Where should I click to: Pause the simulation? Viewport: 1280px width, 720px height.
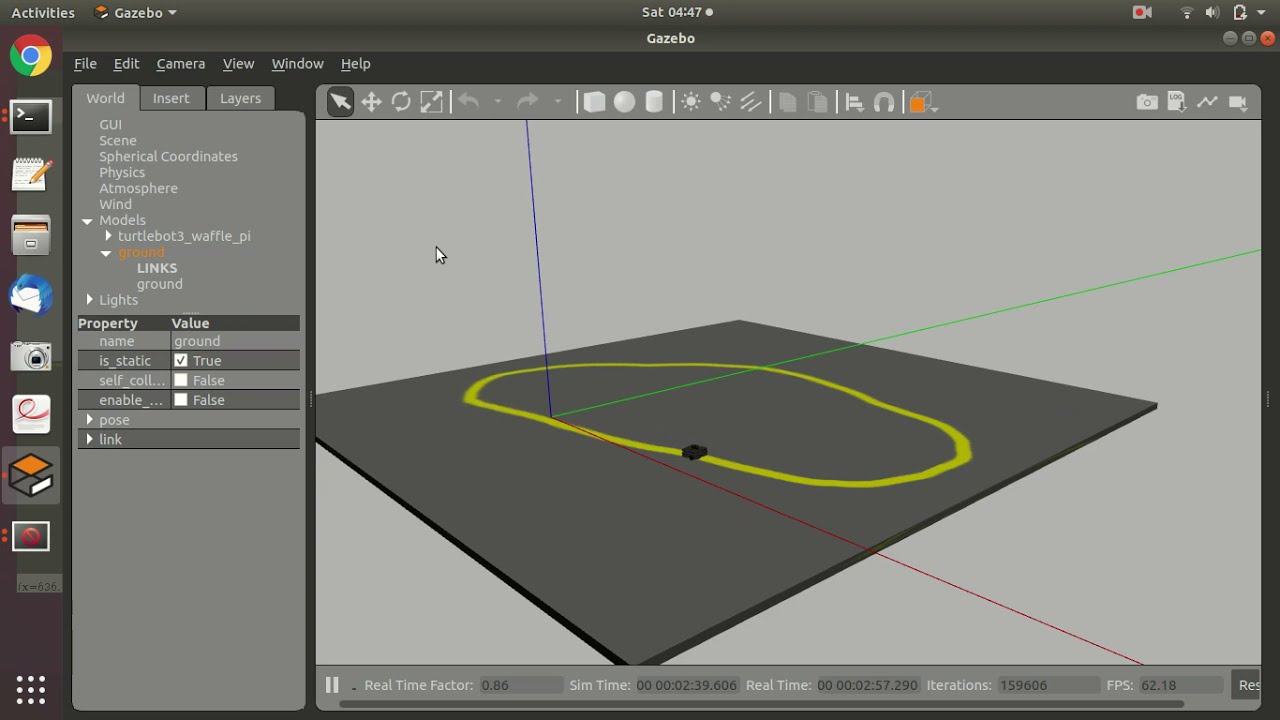(332, 685)
